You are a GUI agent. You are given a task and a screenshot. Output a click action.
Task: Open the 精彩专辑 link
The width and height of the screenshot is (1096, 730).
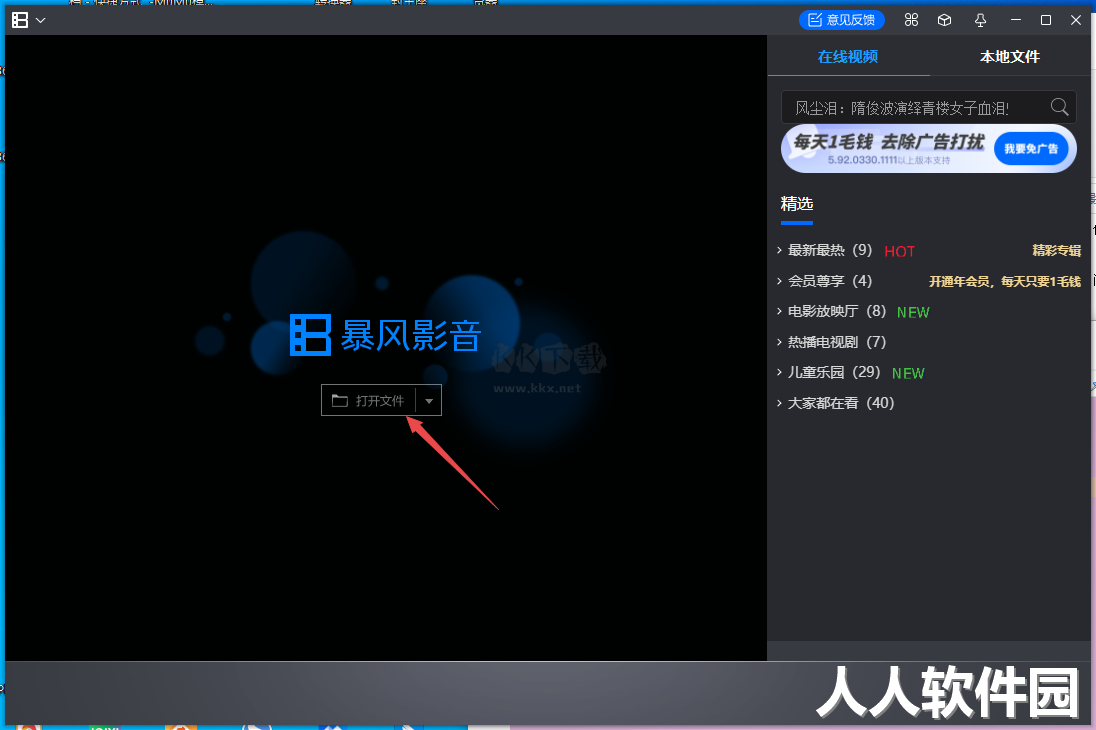click(x=1056, y=250)
